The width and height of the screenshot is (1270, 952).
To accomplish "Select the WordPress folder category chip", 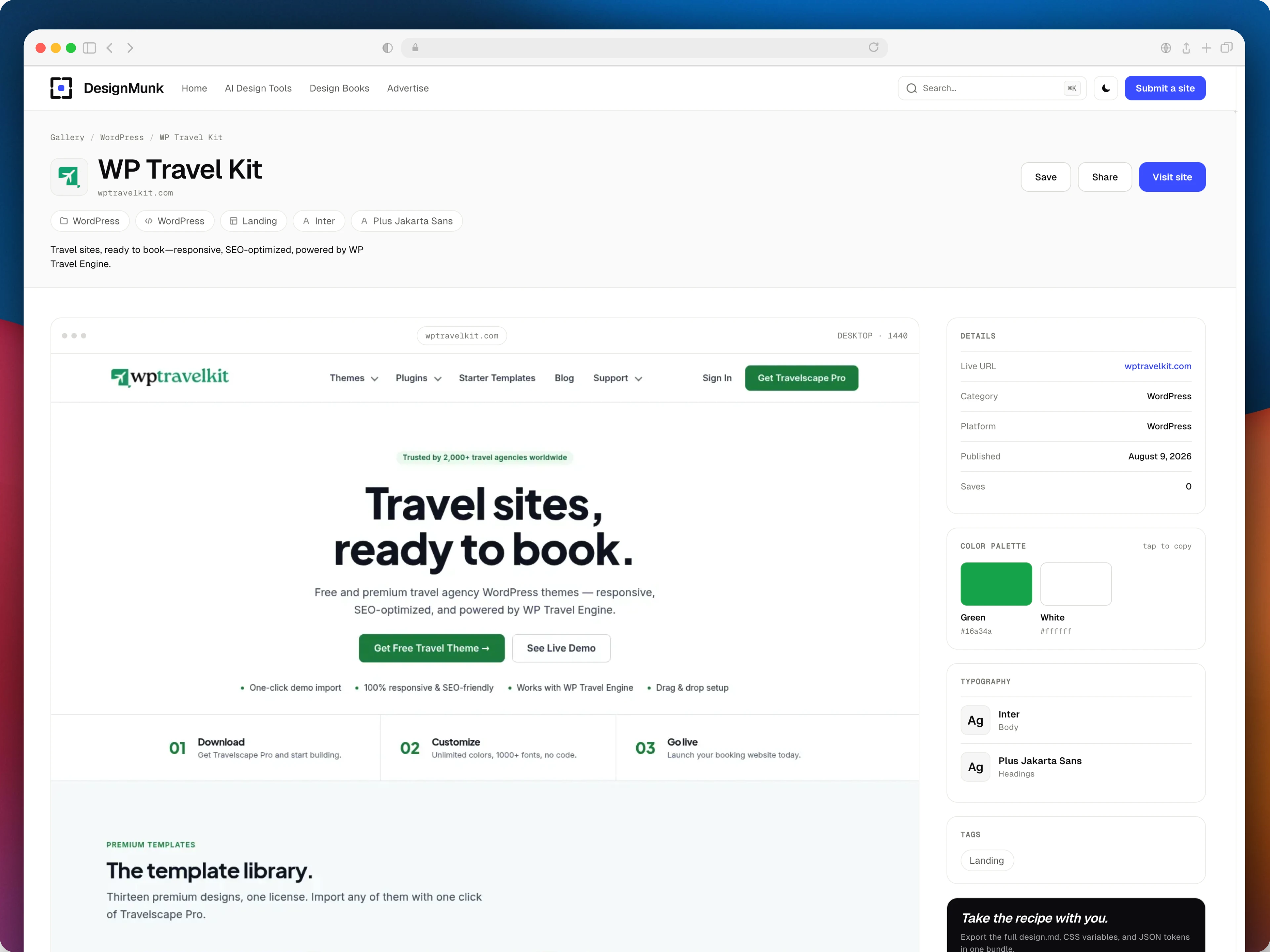I will [x=90, y=221].
